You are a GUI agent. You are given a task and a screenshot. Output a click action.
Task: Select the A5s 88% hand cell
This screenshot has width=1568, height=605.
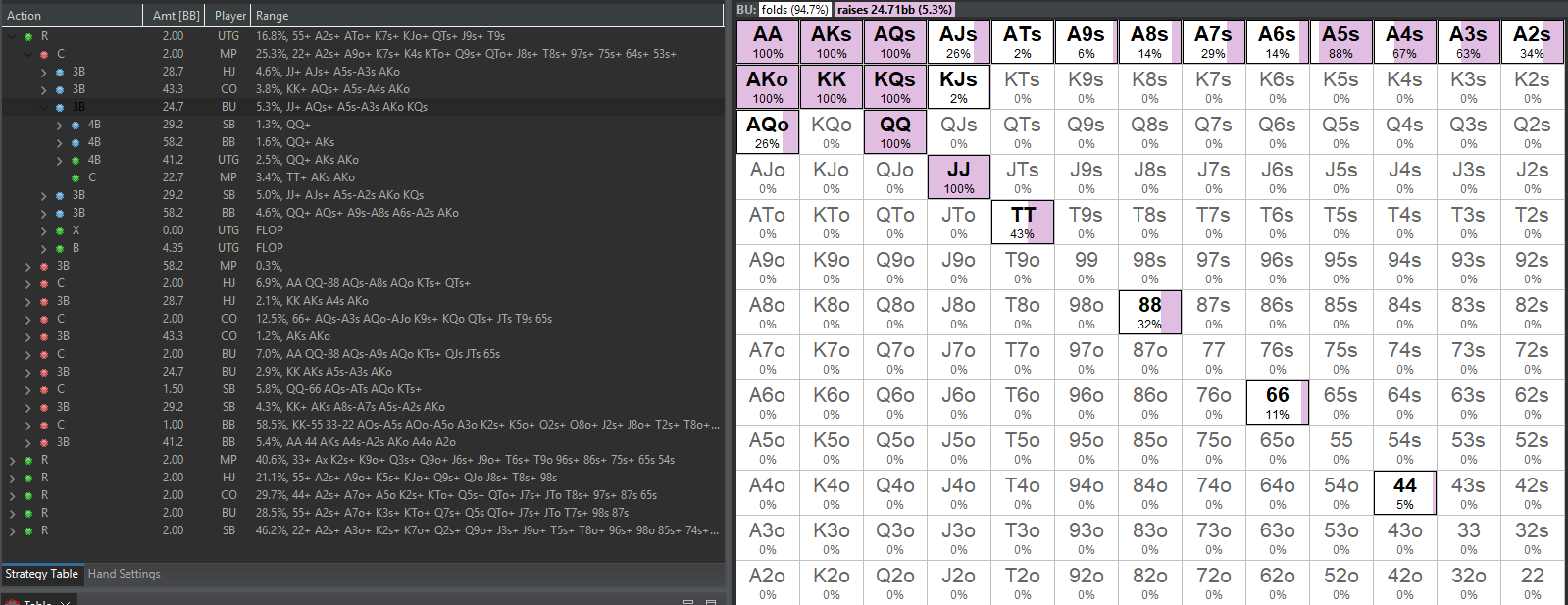pos(1341,42)
